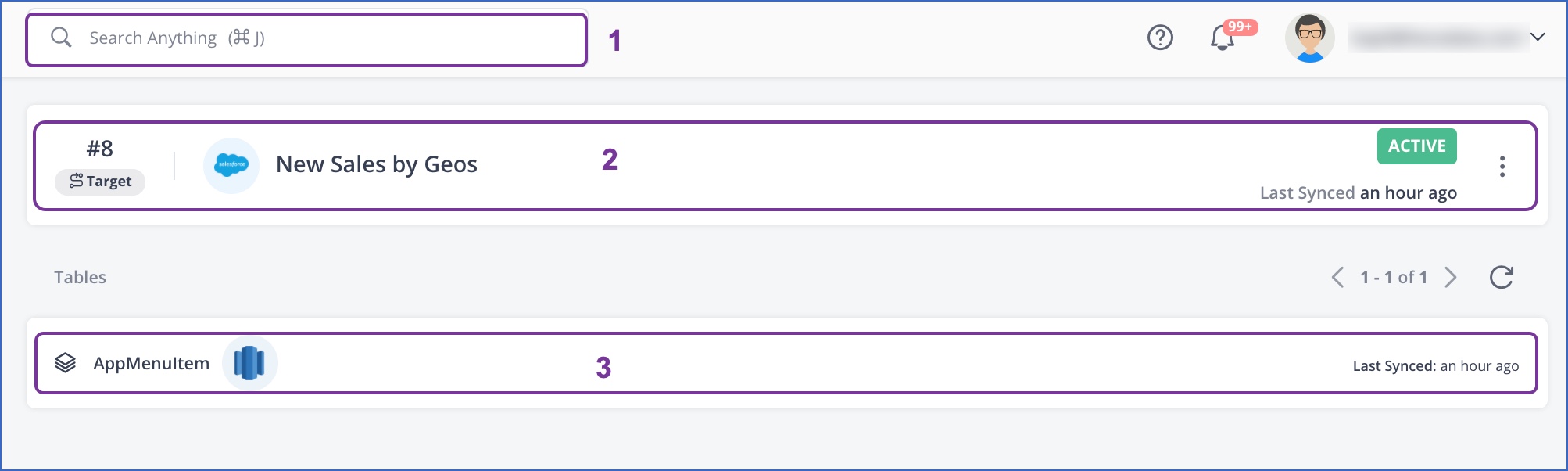Open the notifications bell
The width and height of the screenshot is (1568, 471).
[1219, 39]
